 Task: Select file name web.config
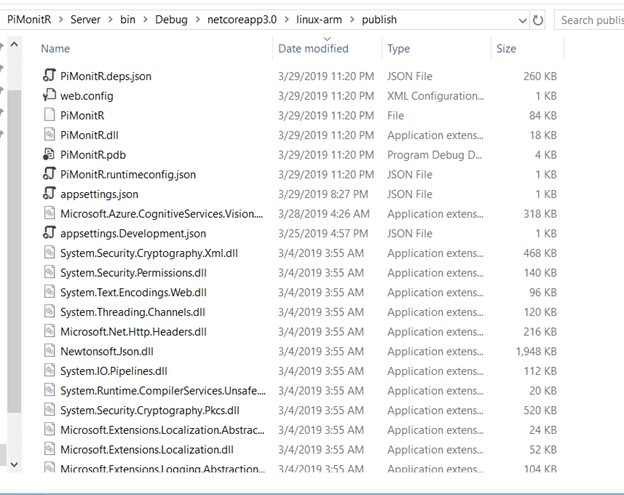pos(87,96)
